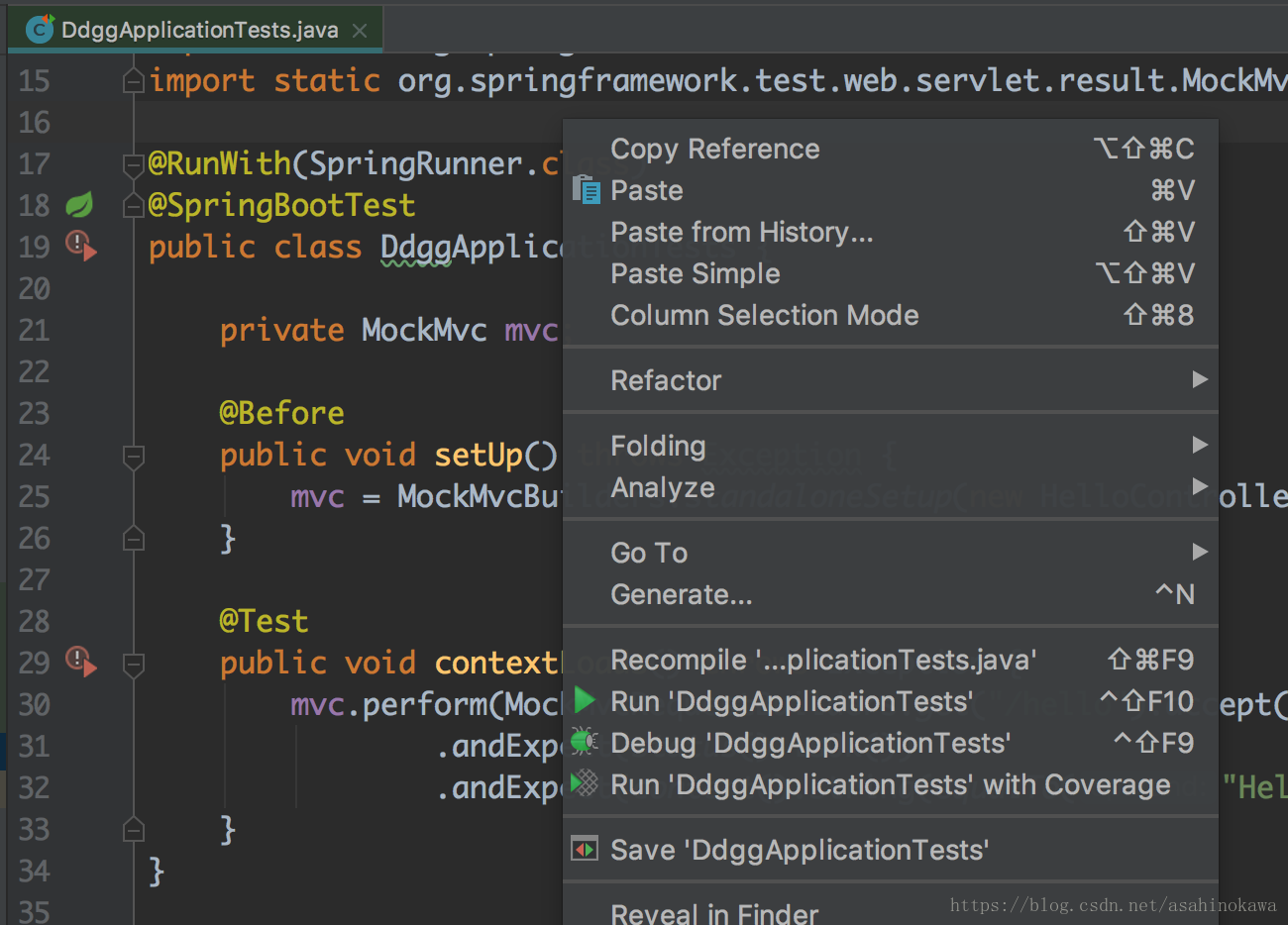Click the Paste clipboard icon

587,189
